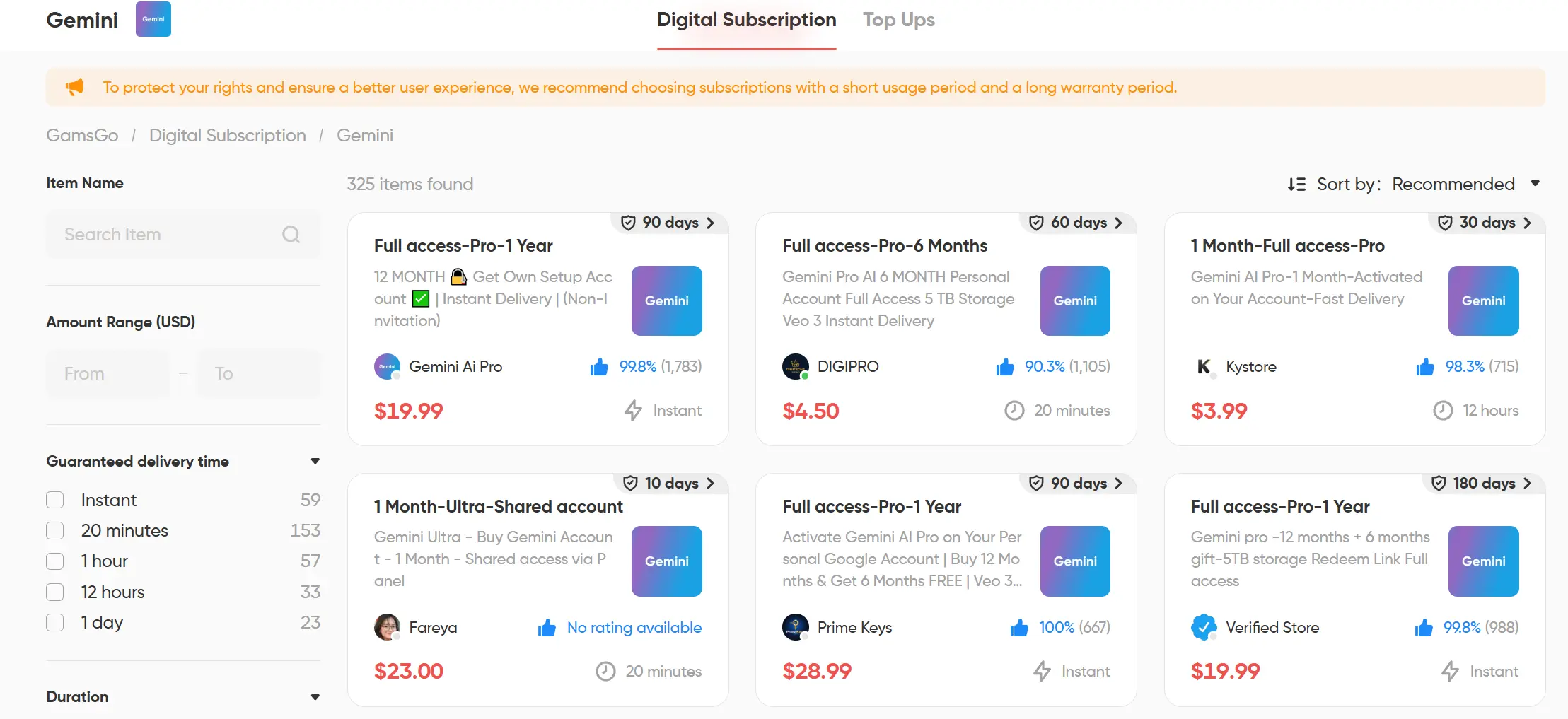Expand the Duration filter section
The height and width of the screenshot is (719, 1568).
tap(315, 696)
